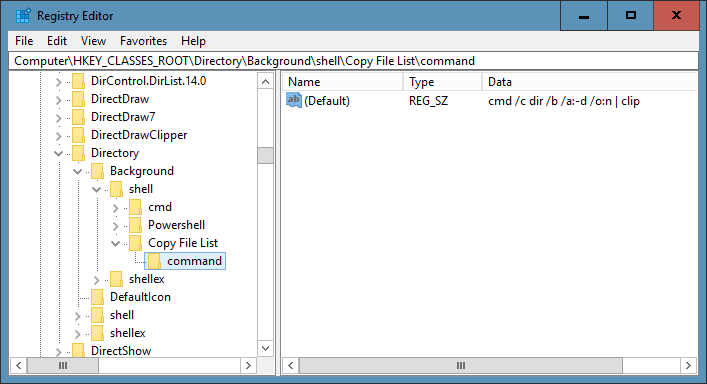Select the DirectShow key label
The width and height of the screenshot is (707, 384).
tap(121, 351)
